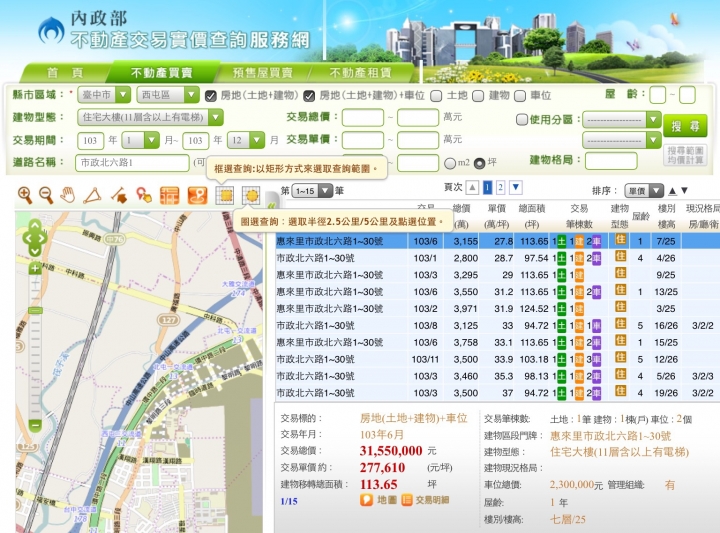Zoom out map with green minus
This screenshot has width=720, height=533.
(35, 426)
